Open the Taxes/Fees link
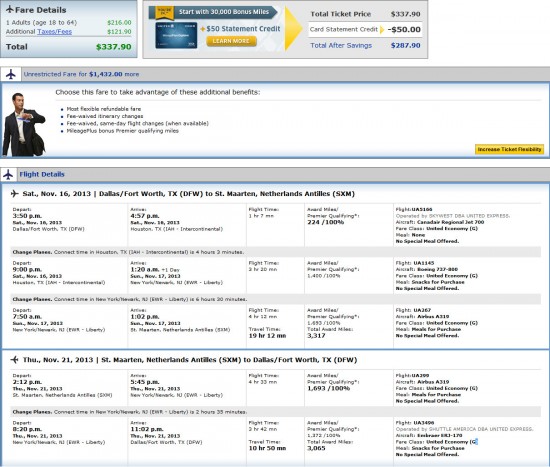550x467 pixels. pyautogui.click(x=54, y=32)
